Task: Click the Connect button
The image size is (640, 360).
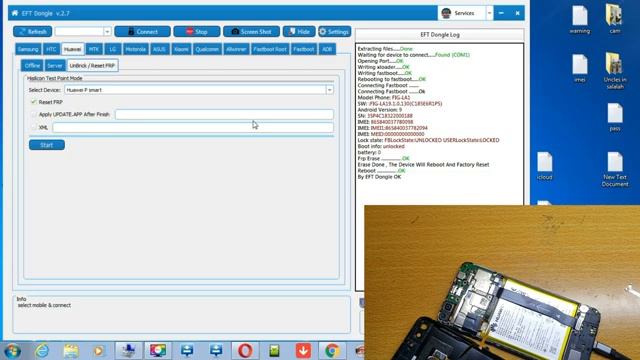Action: point(142,31)
